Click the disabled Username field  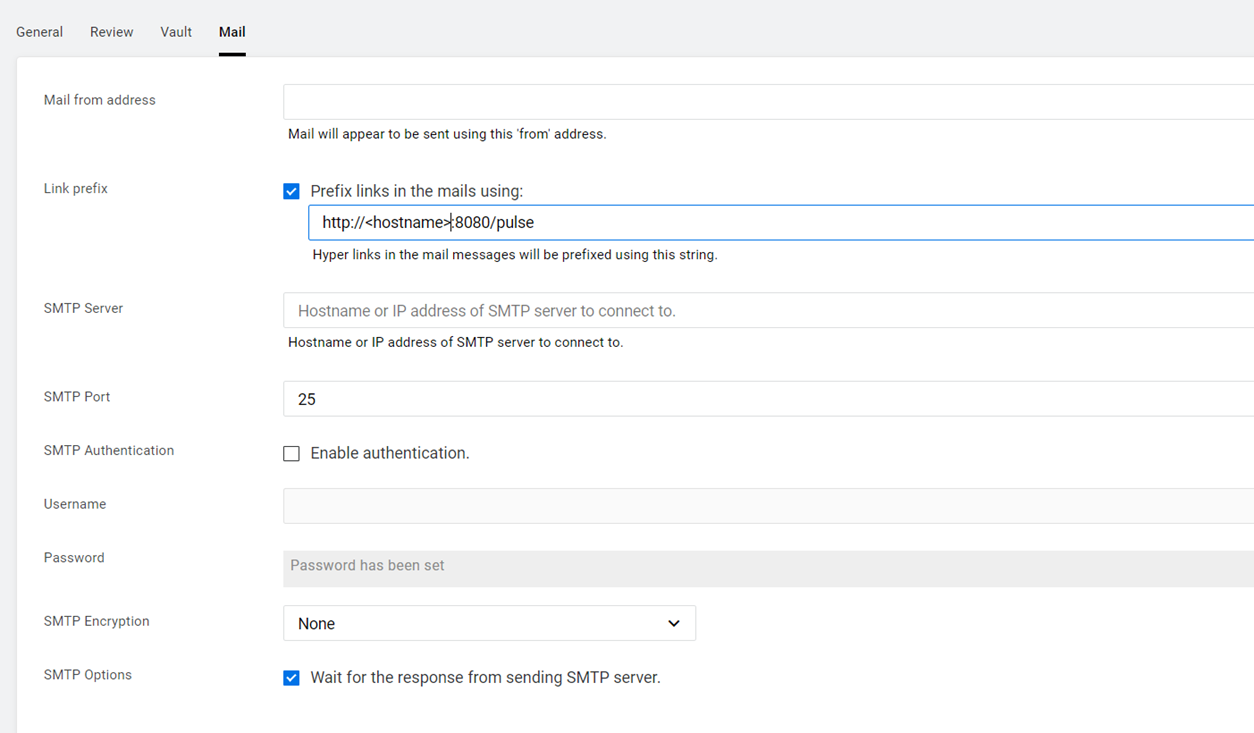pyautogui.click(x=766, y=506)
